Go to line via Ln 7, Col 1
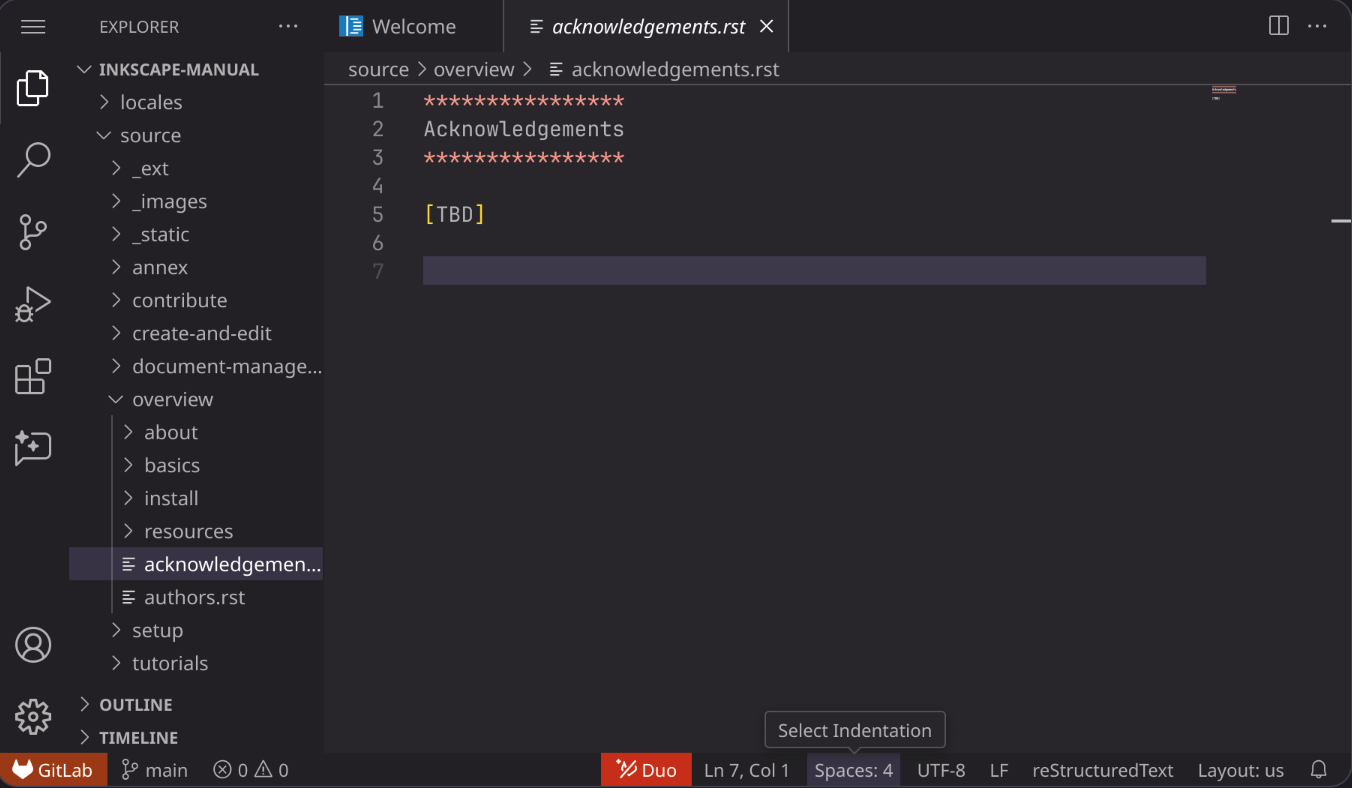This screenshot has width=1352, height=788. pyautogui.click(x=747, y=770)
